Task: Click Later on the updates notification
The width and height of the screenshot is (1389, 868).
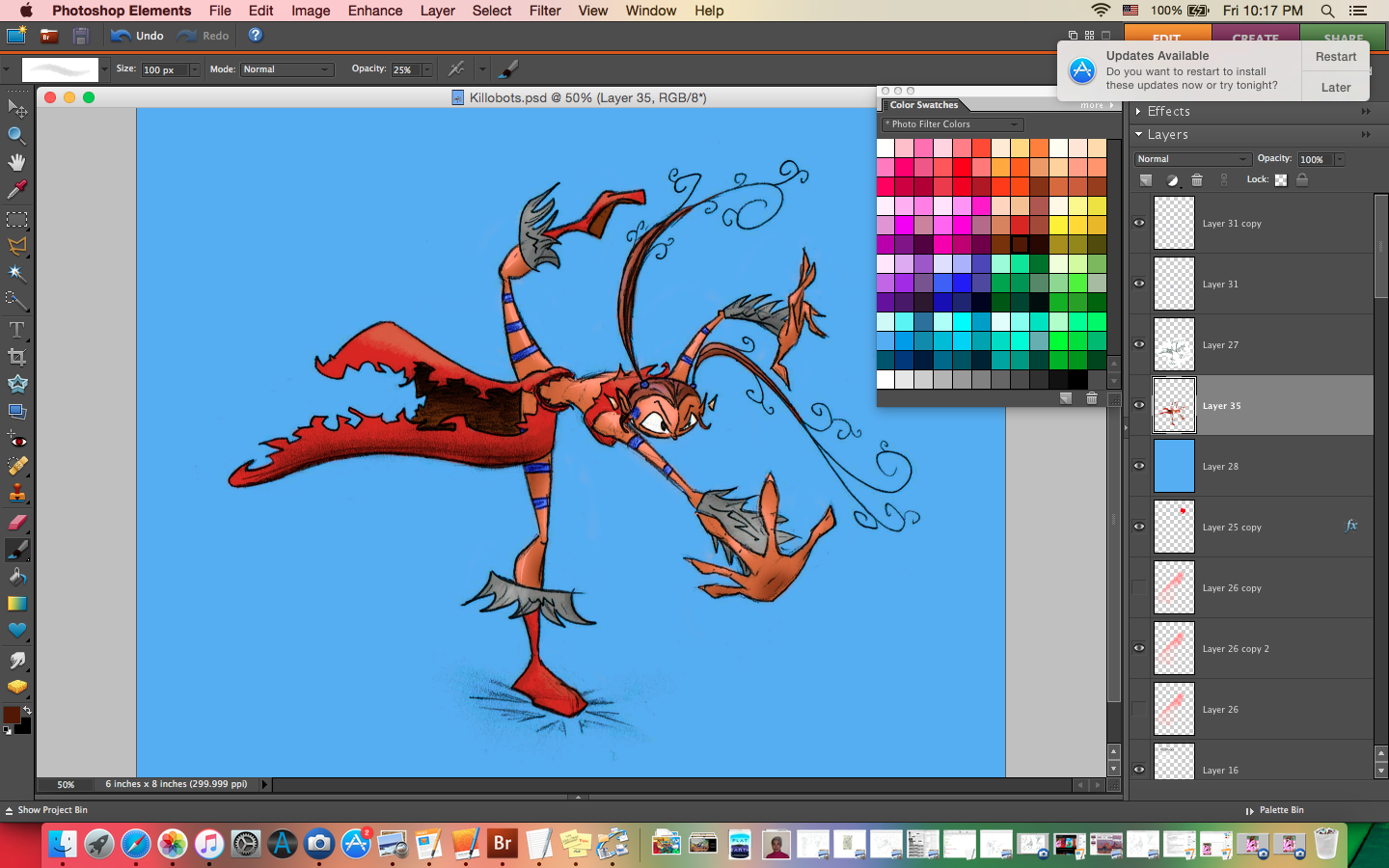Action: click(x=1335, y=87)
